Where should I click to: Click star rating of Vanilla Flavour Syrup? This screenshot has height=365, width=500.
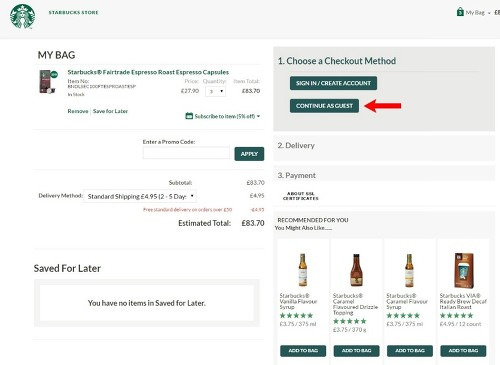(x=296, y=315)
